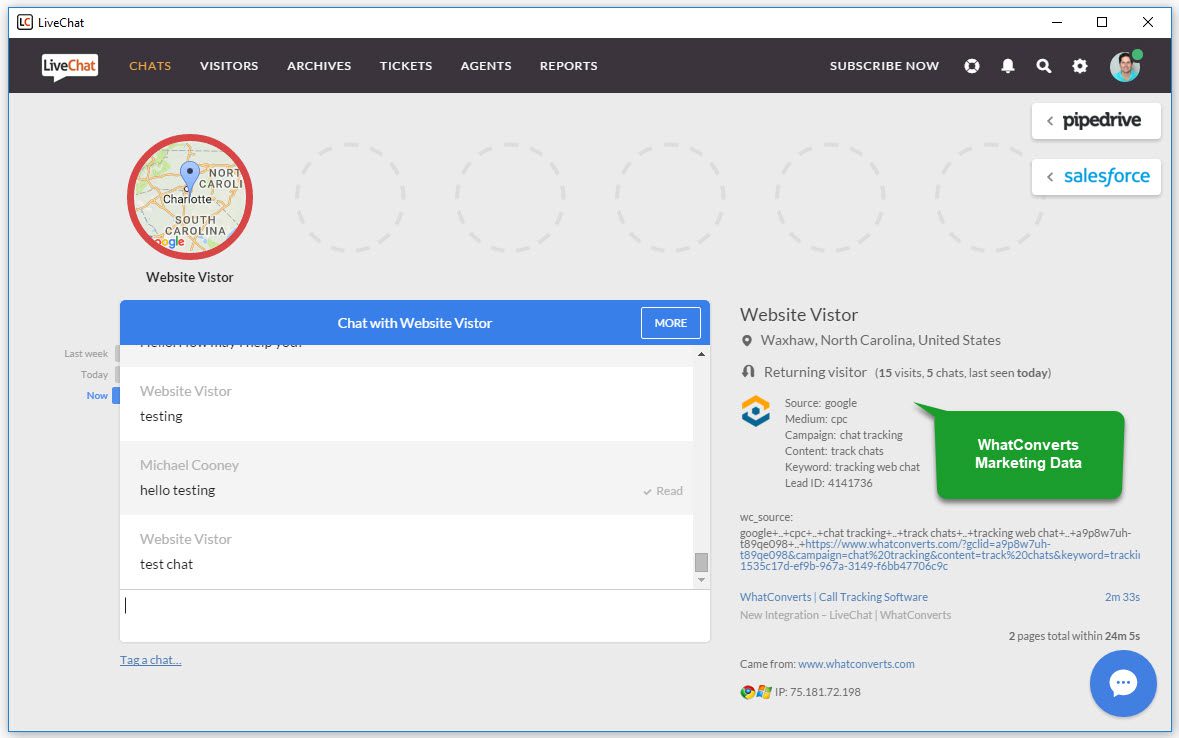Click the LiveChat logo in navbar
The image size is (1179, 738).
click(x=69, y=66)
